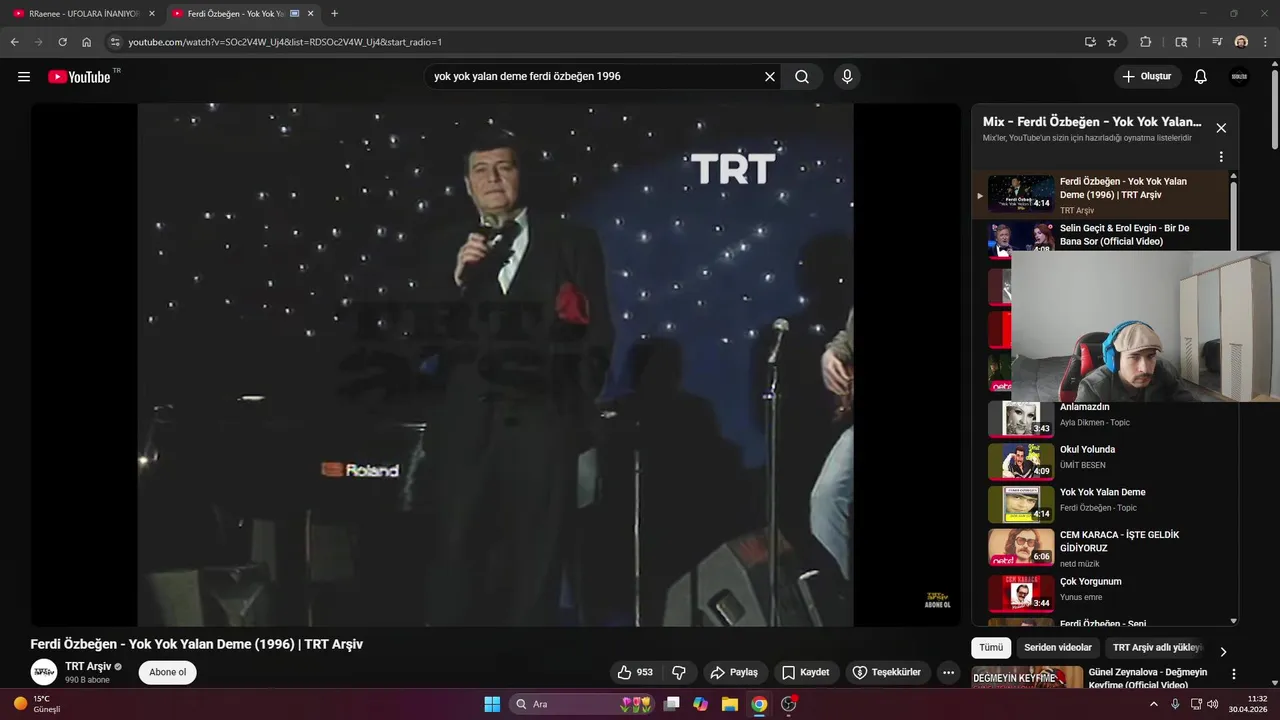The width and height of the screenshot is (1280, 720).
Task: View site information icon in address bar
Action: pyautogui.click(x=115, y=42)
